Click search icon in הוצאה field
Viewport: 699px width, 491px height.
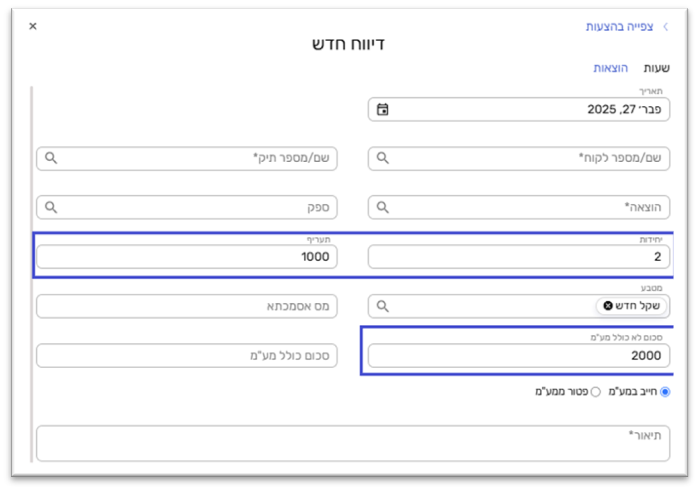[382, 207]
